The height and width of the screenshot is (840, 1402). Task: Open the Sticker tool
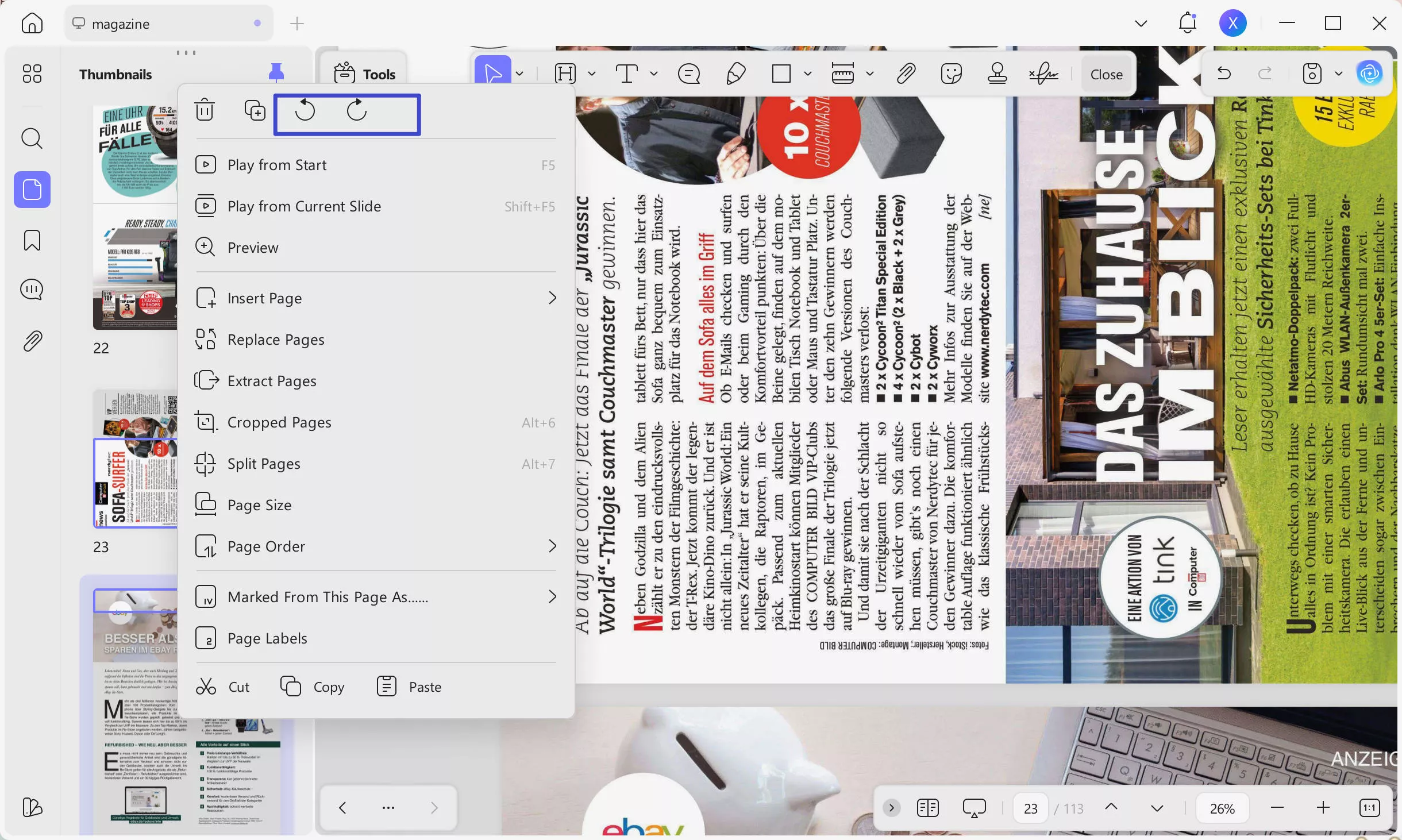coord(951,74)
